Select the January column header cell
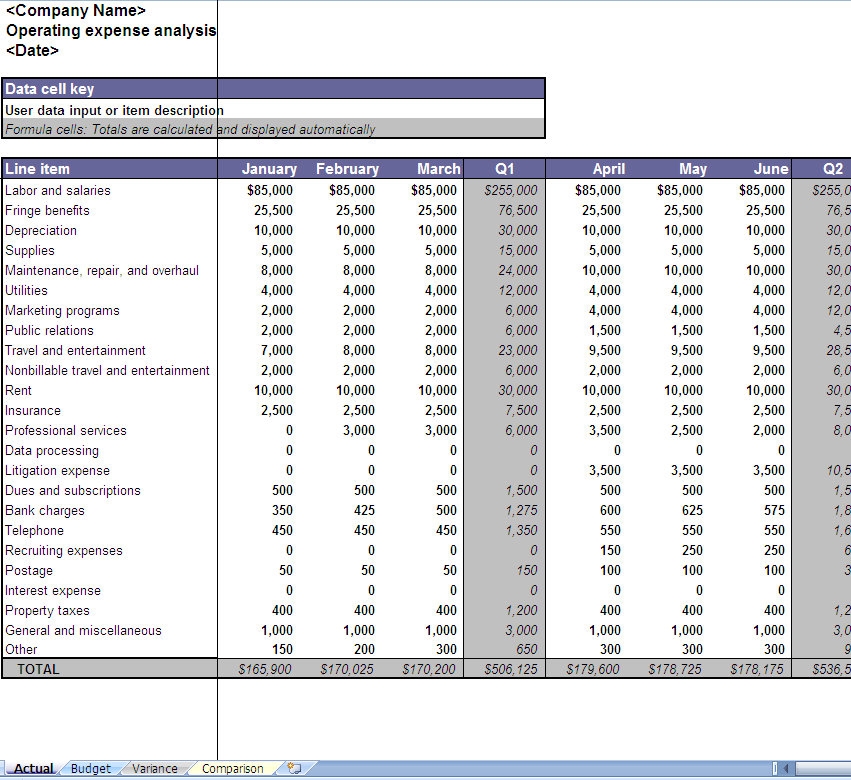This screenshot has height=780, width=851. [x=268, y=169]
